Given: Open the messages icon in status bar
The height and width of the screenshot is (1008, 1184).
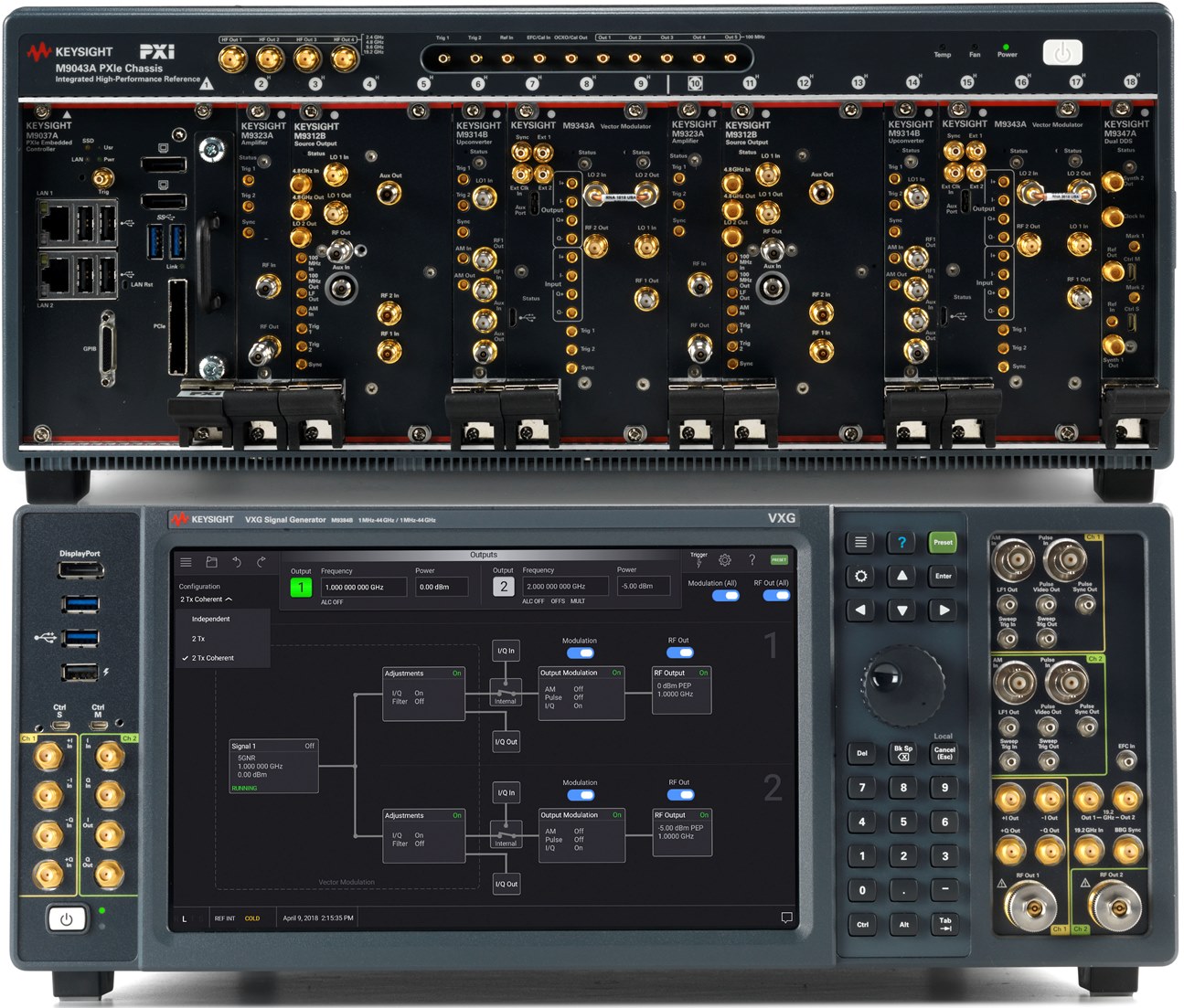Looking at the screenshot, I should pyautogui.click(x=786, y=918).
